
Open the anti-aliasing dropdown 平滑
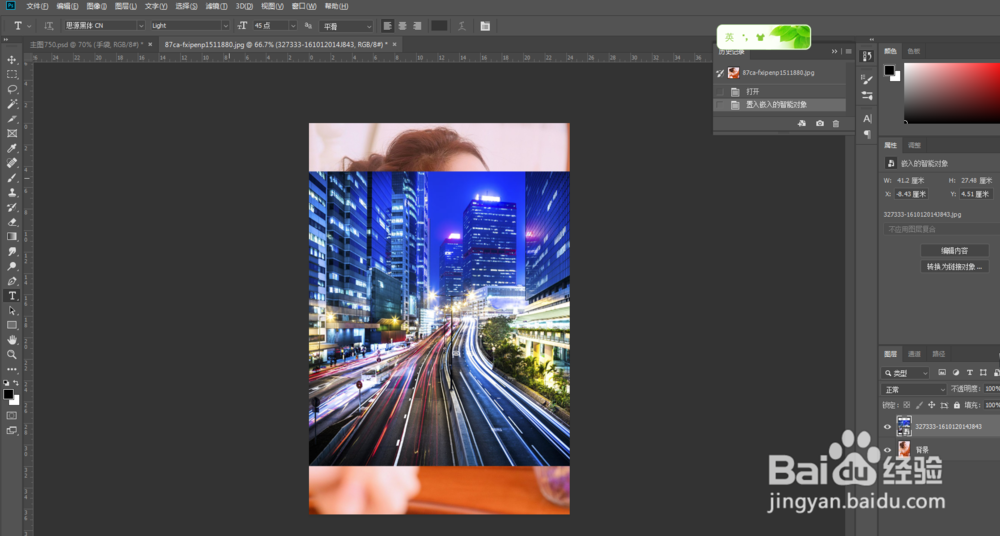[x=346, y=26]
